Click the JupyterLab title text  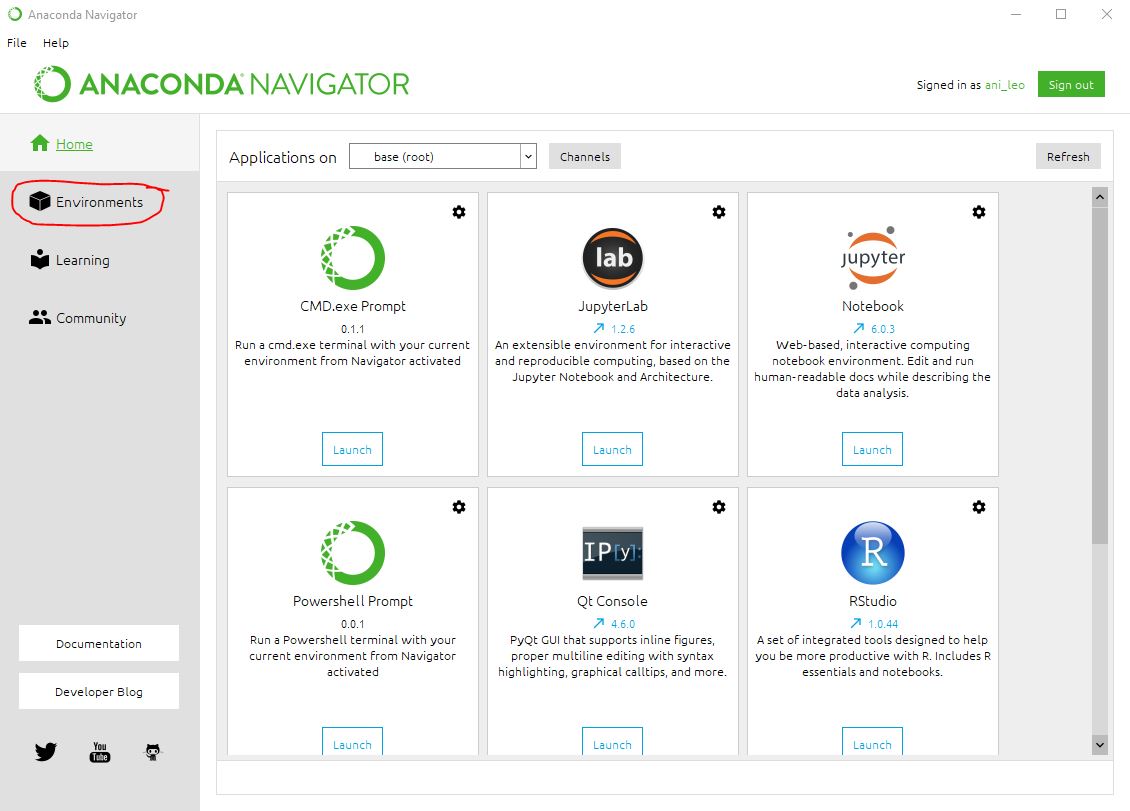click(x=613, y=306)
